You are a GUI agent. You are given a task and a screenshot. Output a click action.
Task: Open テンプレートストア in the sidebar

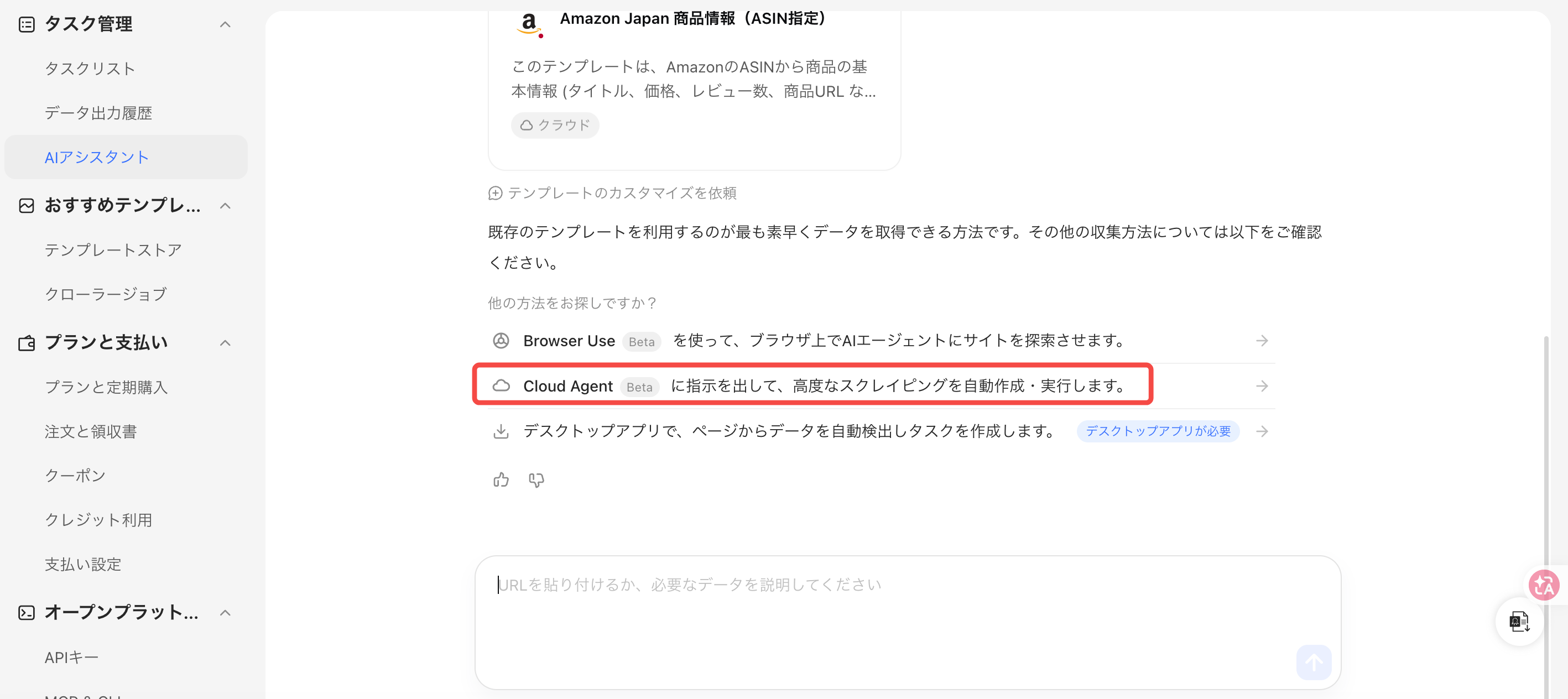(x=113, y=250)
